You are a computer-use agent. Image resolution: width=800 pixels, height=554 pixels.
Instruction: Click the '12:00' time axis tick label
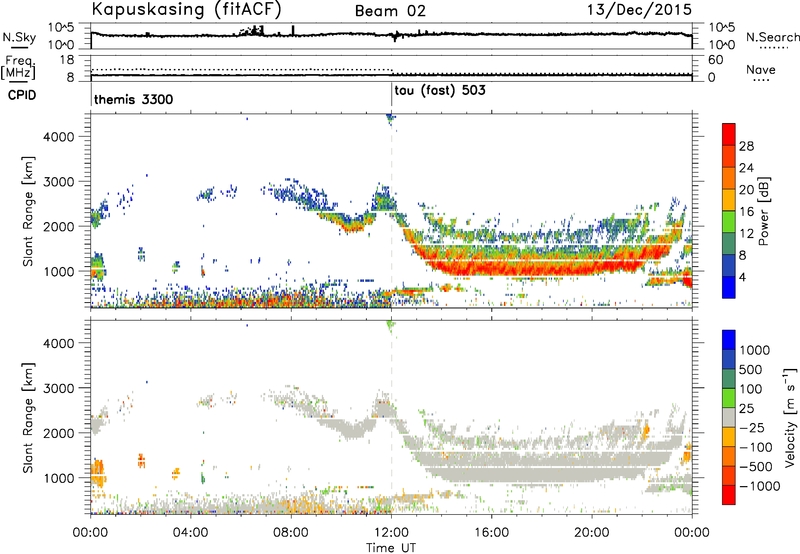click(391, 533)
